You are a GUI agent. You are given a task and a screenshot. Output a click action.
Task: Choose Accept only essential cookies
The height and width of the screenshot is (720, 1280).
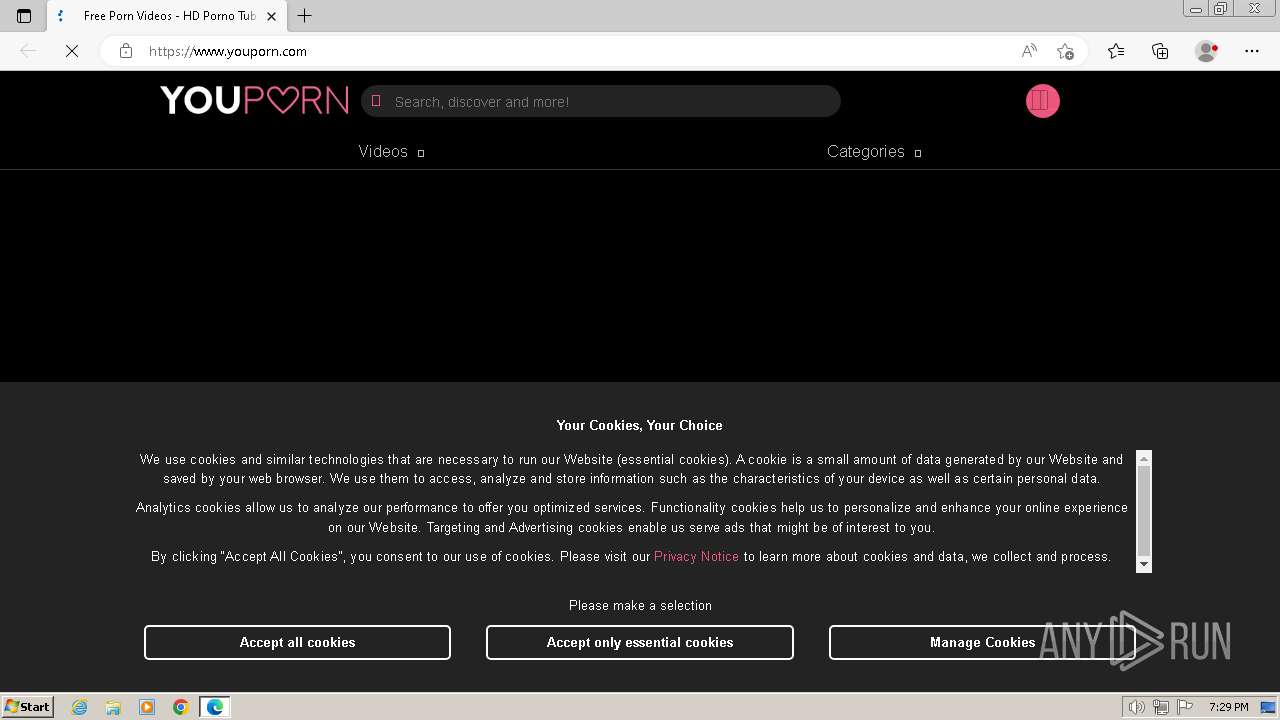pyautogui.click(x=640, y=642)
